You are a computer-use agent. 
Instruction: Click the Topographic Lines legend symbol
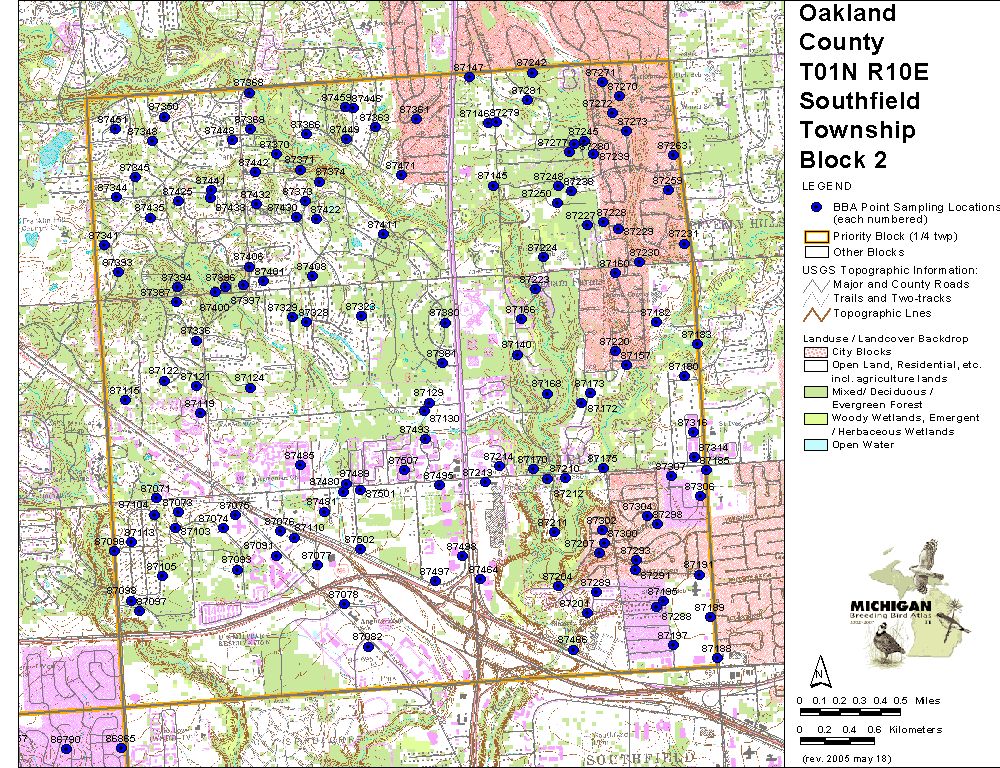click(x=815, y=313)
